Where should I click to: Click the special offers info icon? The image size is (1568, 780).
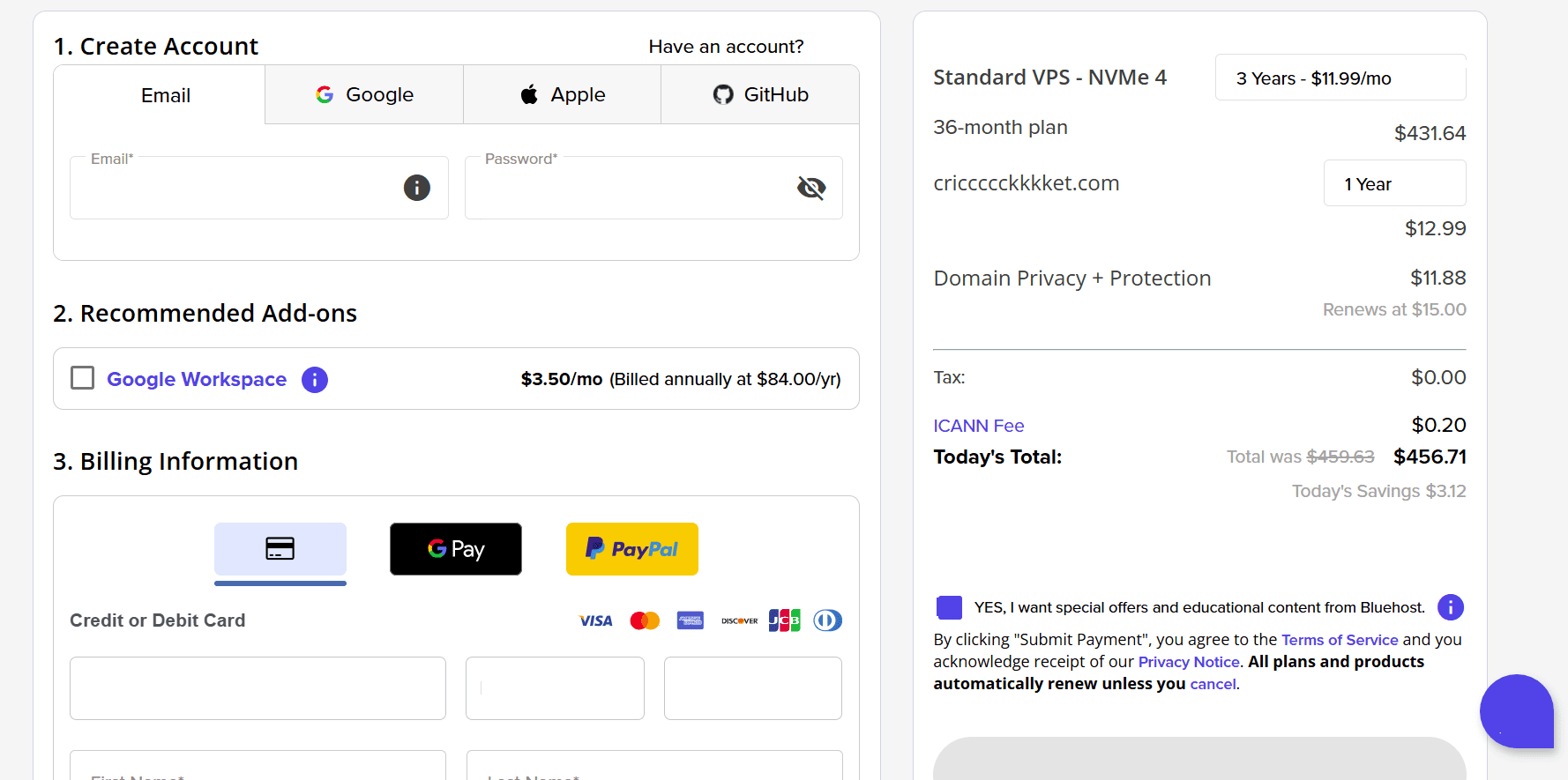coord(1451,607)
